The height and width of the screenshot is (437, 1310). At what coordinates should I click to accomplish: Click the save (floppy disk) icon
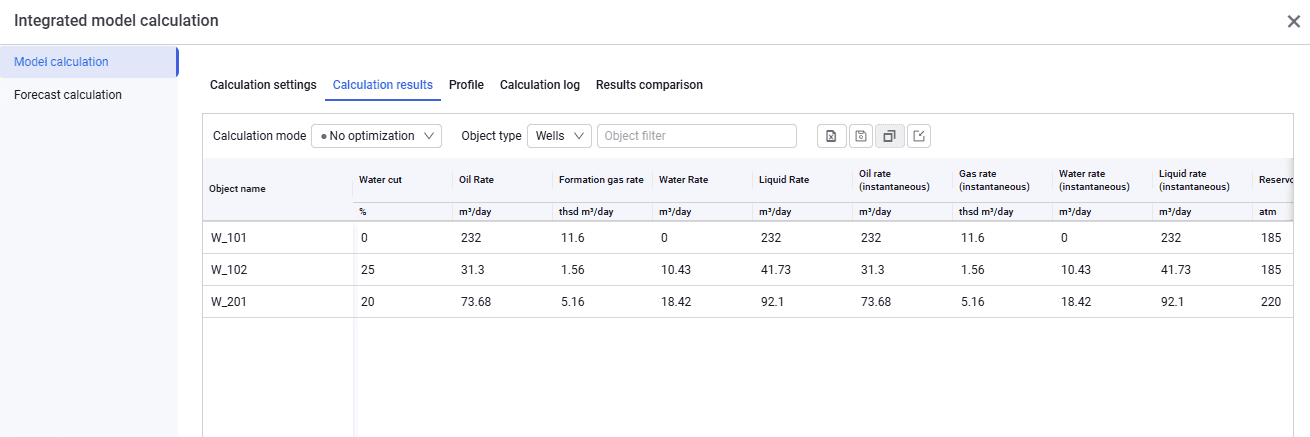tap(860, 136)
